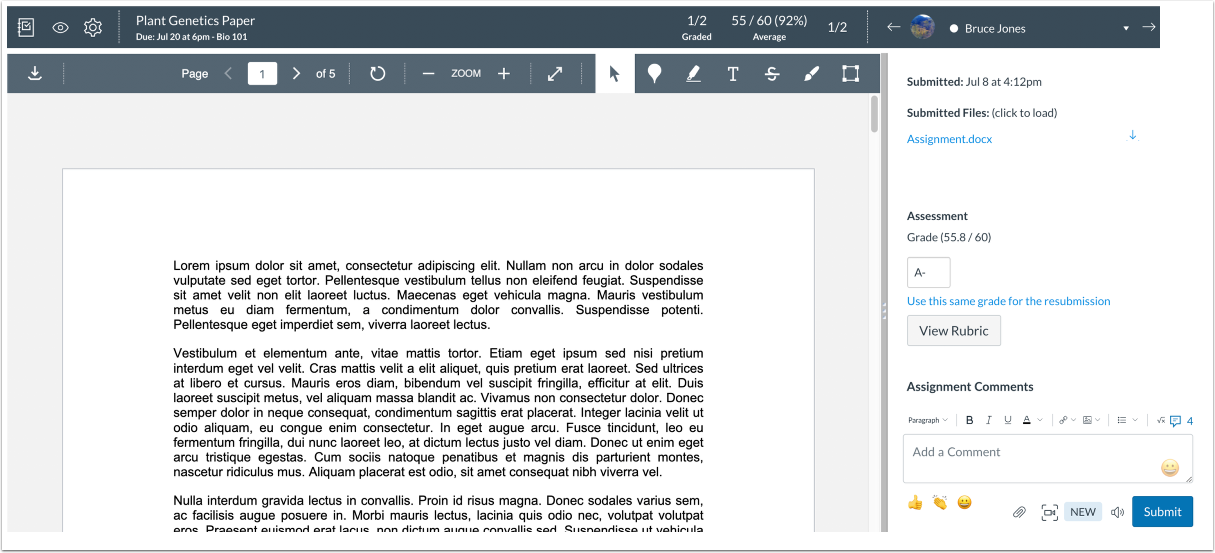Select the free text annotation tool
1215x553 pixels.
coord(733,74)
